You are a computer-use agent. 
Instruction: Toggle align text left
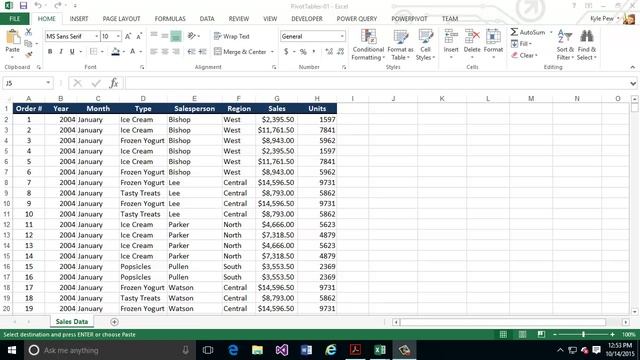(x=153, y=52)
